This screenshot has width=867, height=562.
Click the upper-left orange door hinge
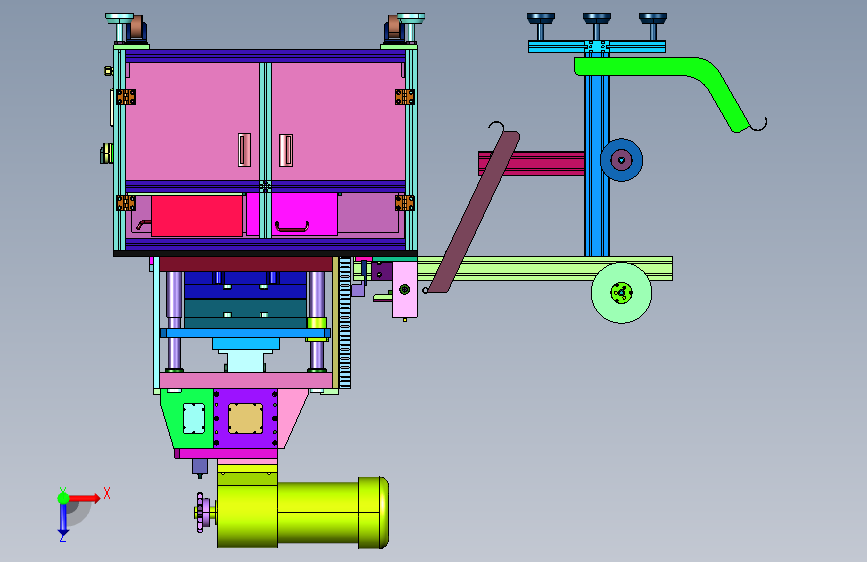[126, 97]
